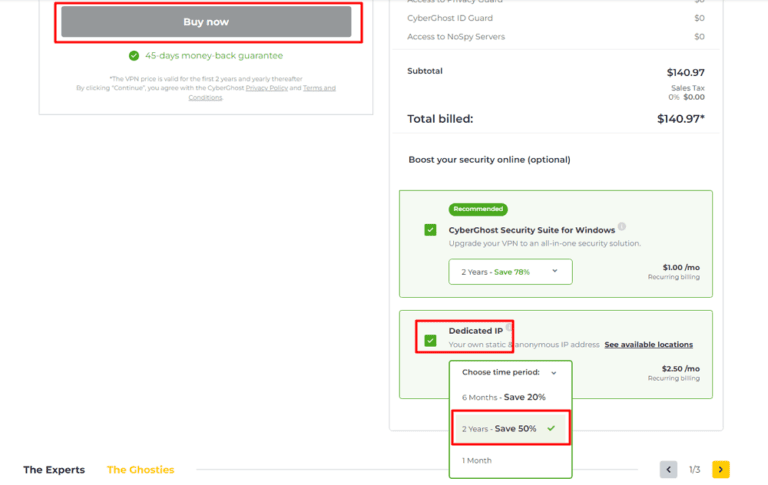Expand the Security Suite 2 Years dropdown
The image size is (768, 485).
[510, 271]
